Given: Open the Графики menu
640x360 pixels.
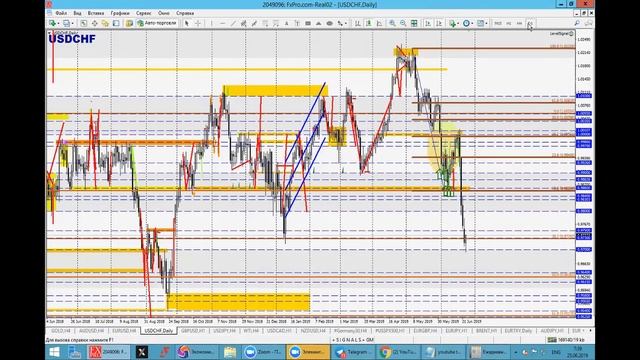Looking at the screenshot, I should coord(120,13).
